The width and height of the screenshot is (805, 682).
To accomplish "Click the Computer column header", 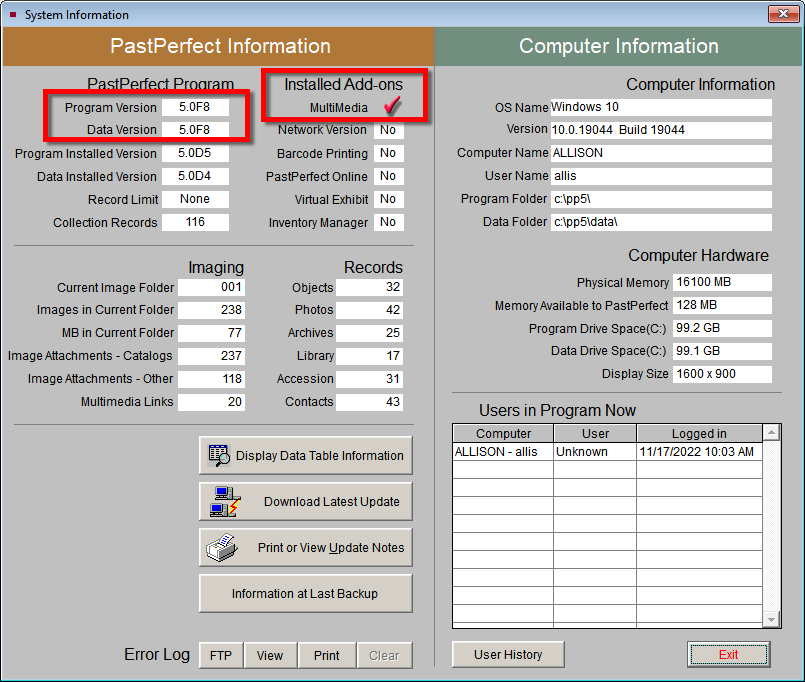I will (503, 434).
